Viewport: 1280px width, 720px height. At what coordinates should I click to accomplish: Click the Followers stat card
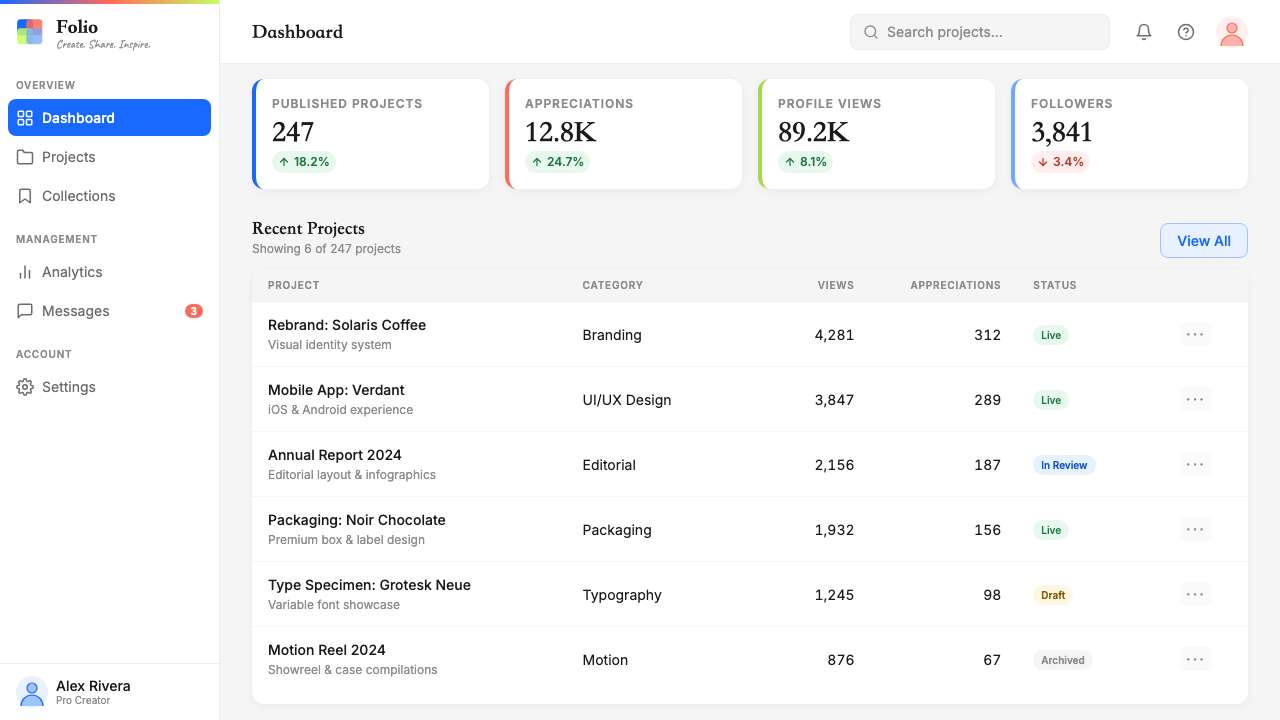pyautogui.click(x=1130, y=134)
